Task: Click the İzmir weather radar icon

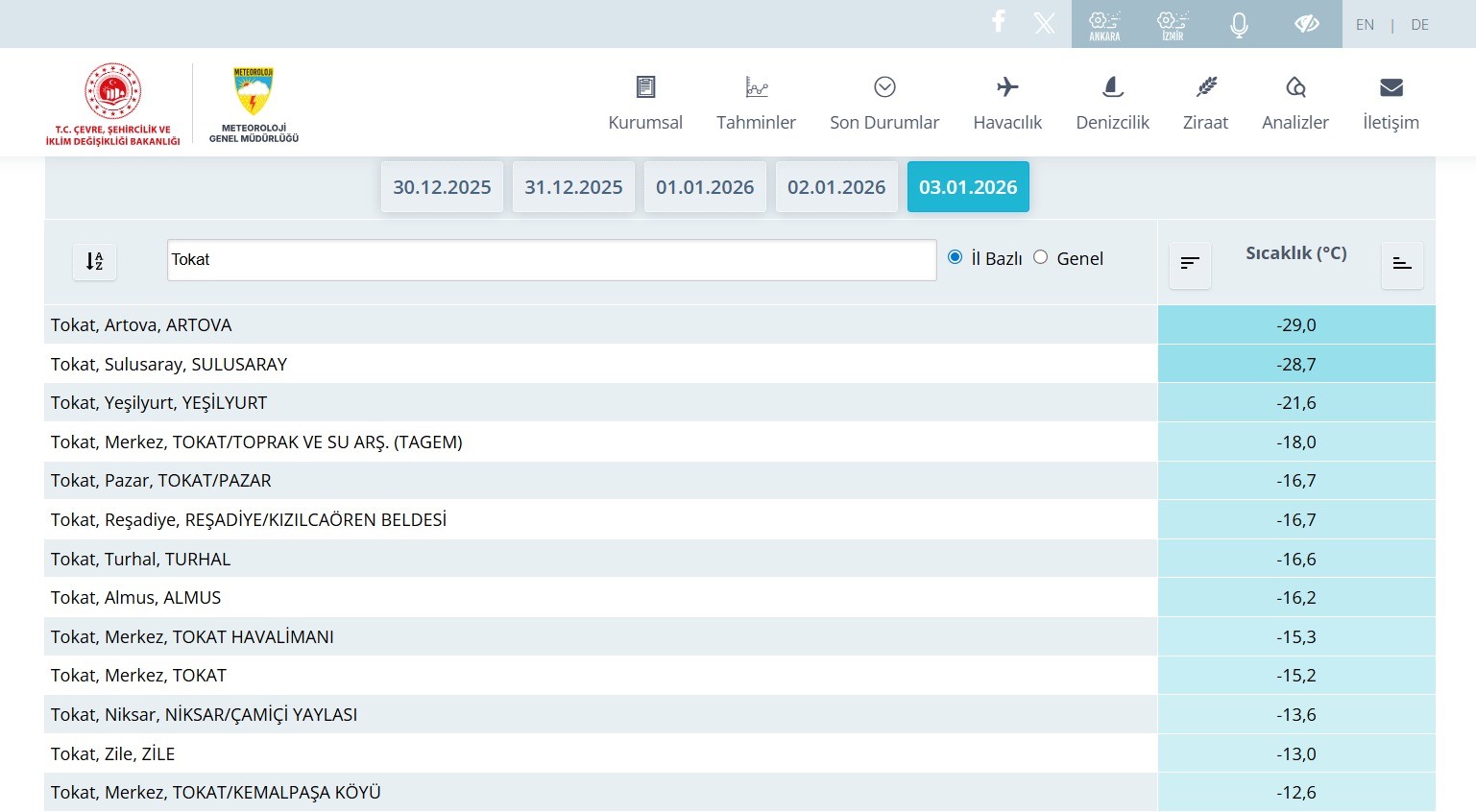Action: [x=1173, y=24]
